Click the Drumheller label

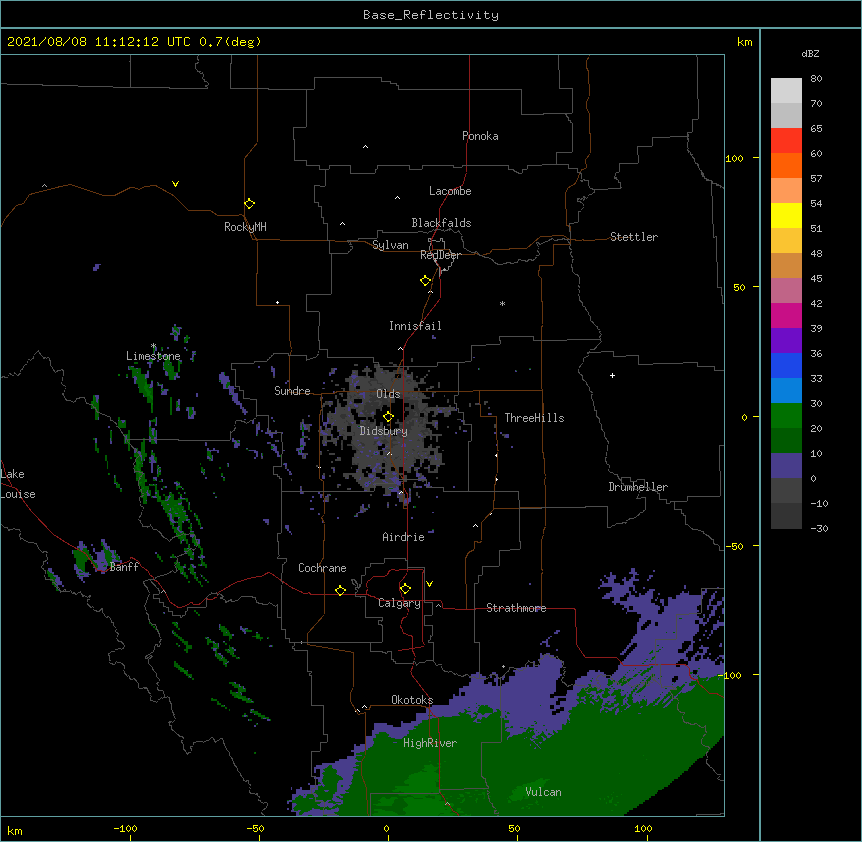pyautogui.click(x=638, y=487)
